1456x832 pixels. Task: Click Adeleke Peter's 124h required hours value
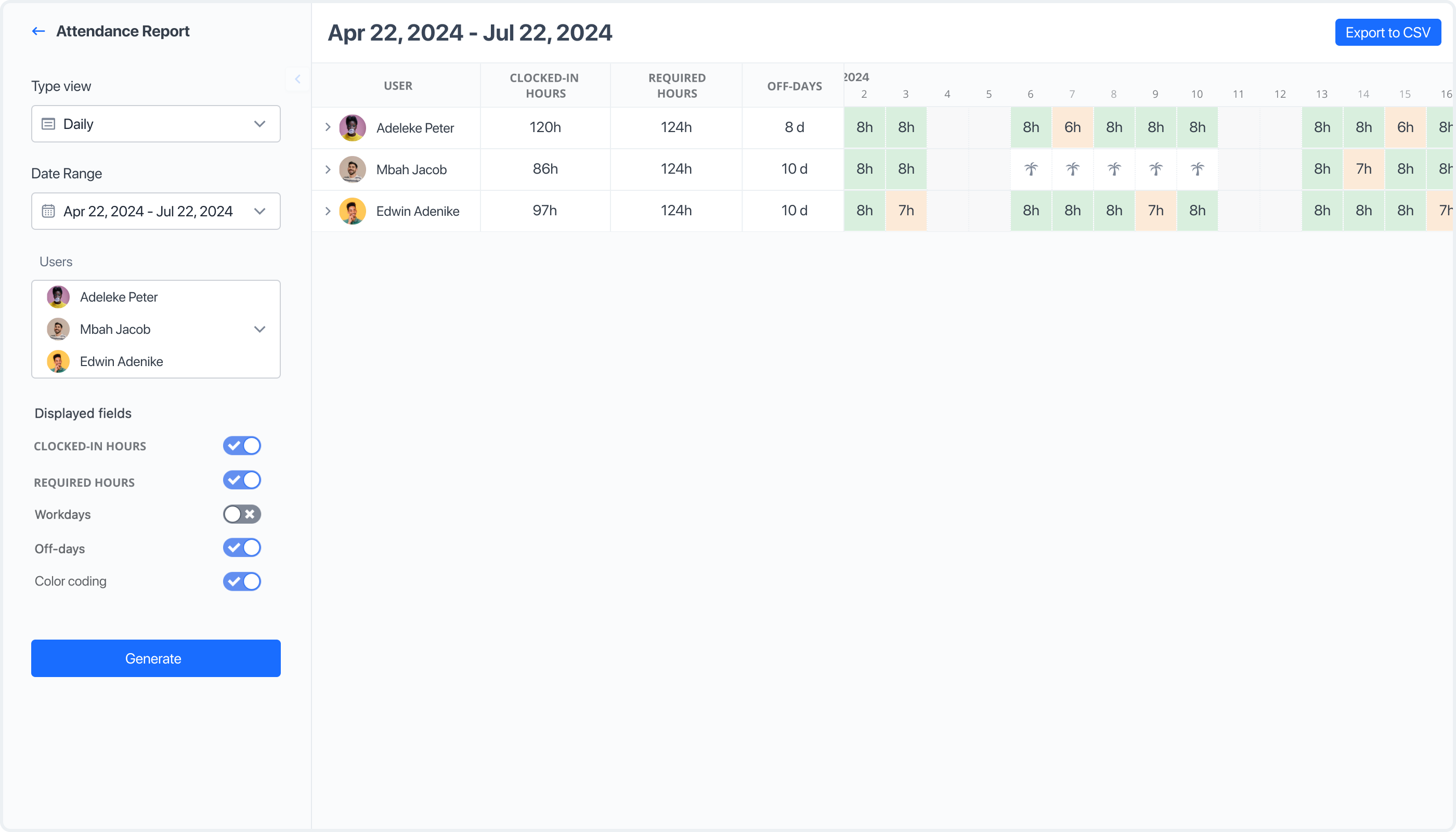(677, 127)
